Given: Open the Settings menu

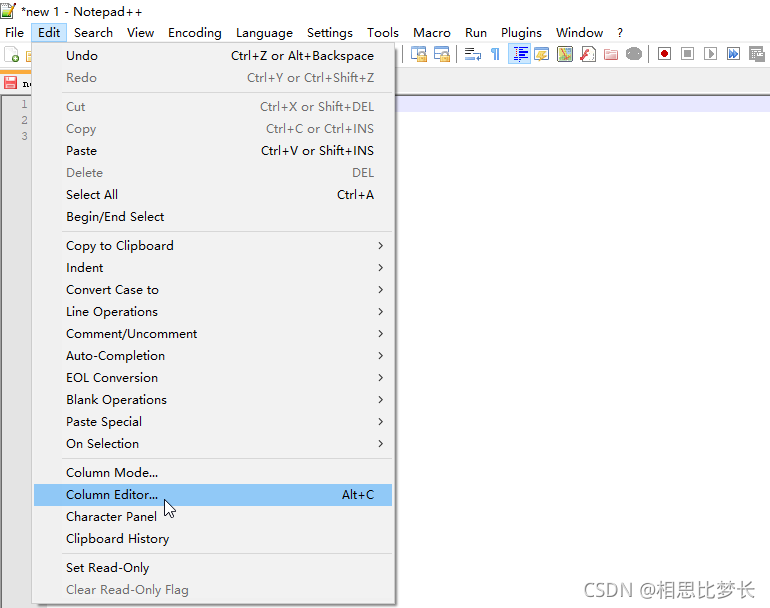Looking at the screenshot, I should (330, 33).
